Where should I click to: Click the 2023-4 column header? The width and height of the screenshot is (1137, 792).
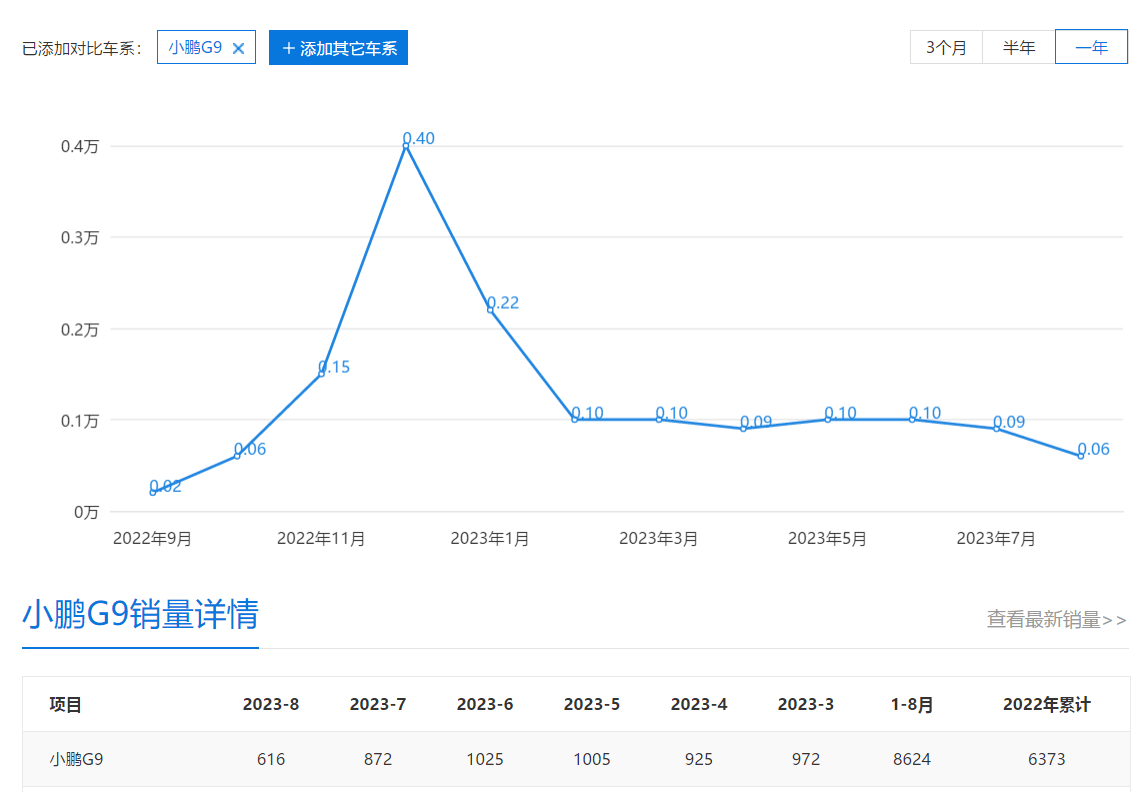pyautogui.click(x=699, y=704)
